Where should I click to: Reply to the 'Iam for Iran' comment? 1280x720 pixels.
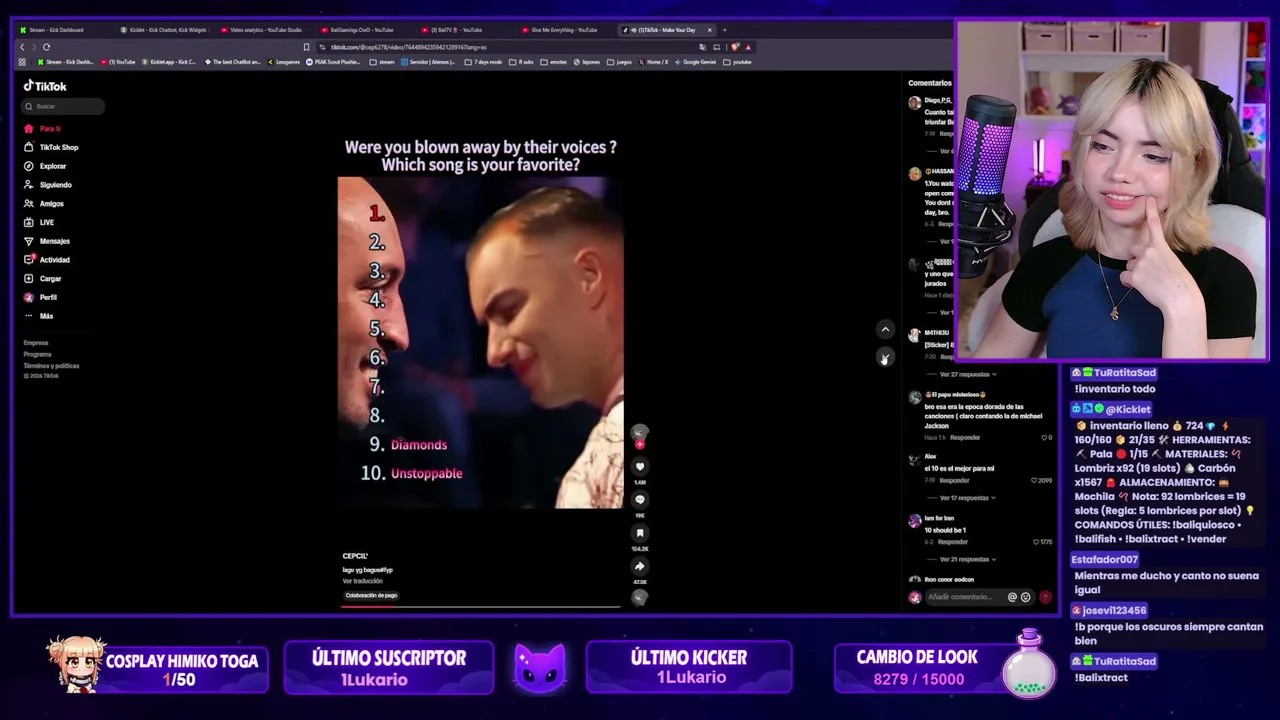click(x=953, y=542)
